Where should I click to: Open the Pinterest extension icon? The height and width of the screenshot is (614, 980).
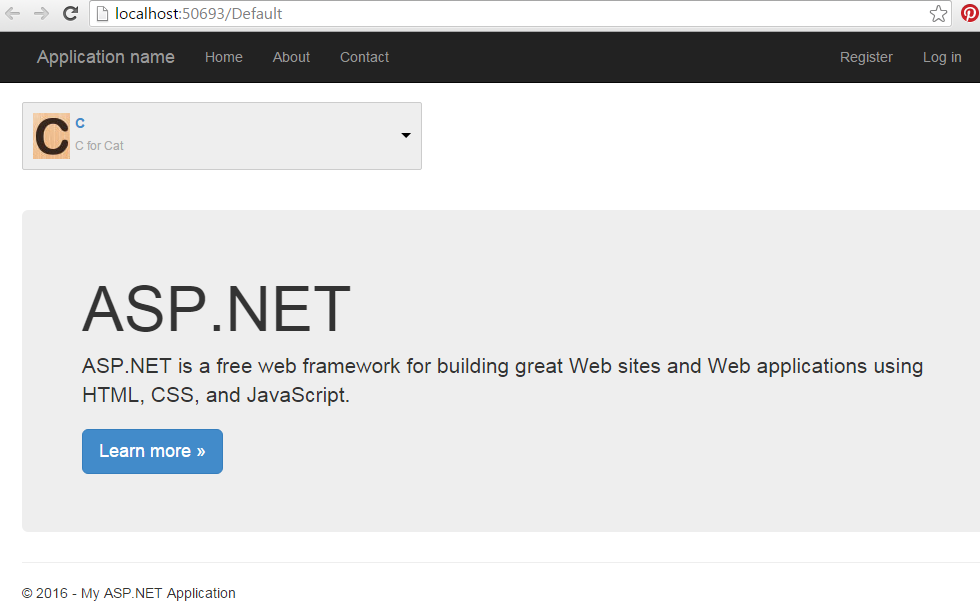970,13
